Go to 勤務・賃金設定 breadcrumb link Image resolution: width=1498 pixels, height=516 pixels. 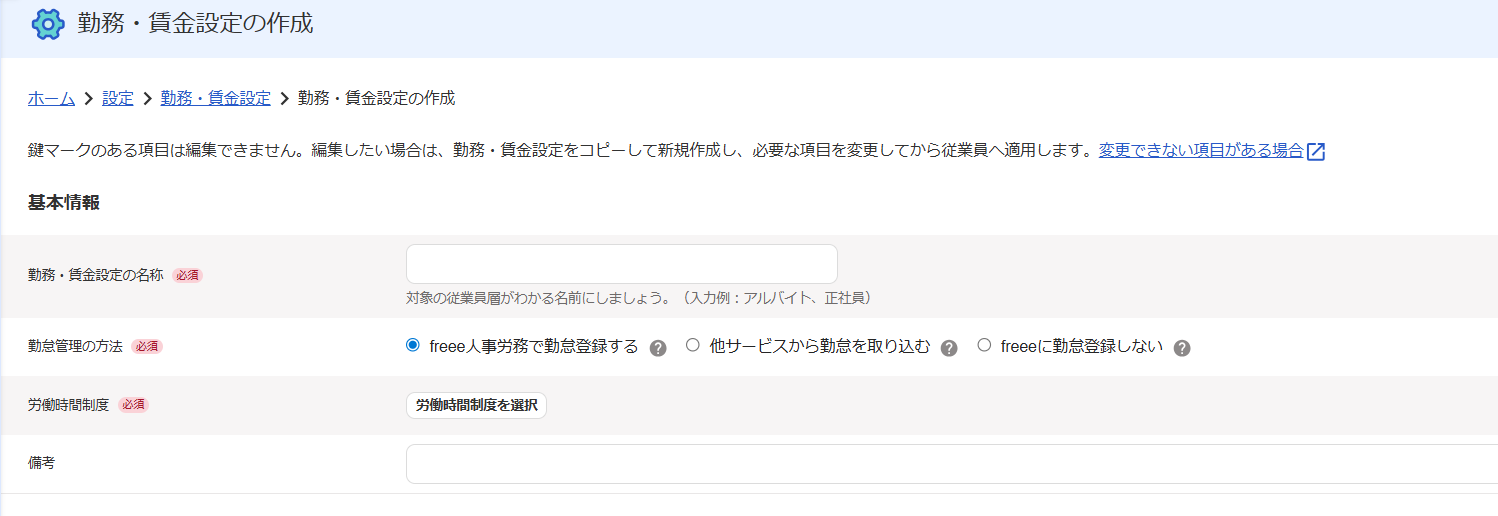pyautogui.click(x=216, y=98)
